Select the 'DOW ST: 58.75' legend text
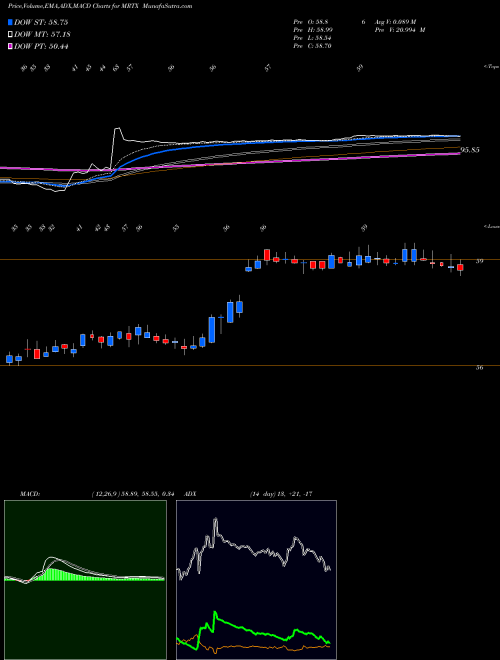Viewport: 500px width, 660px height. (x=41, y=22)
